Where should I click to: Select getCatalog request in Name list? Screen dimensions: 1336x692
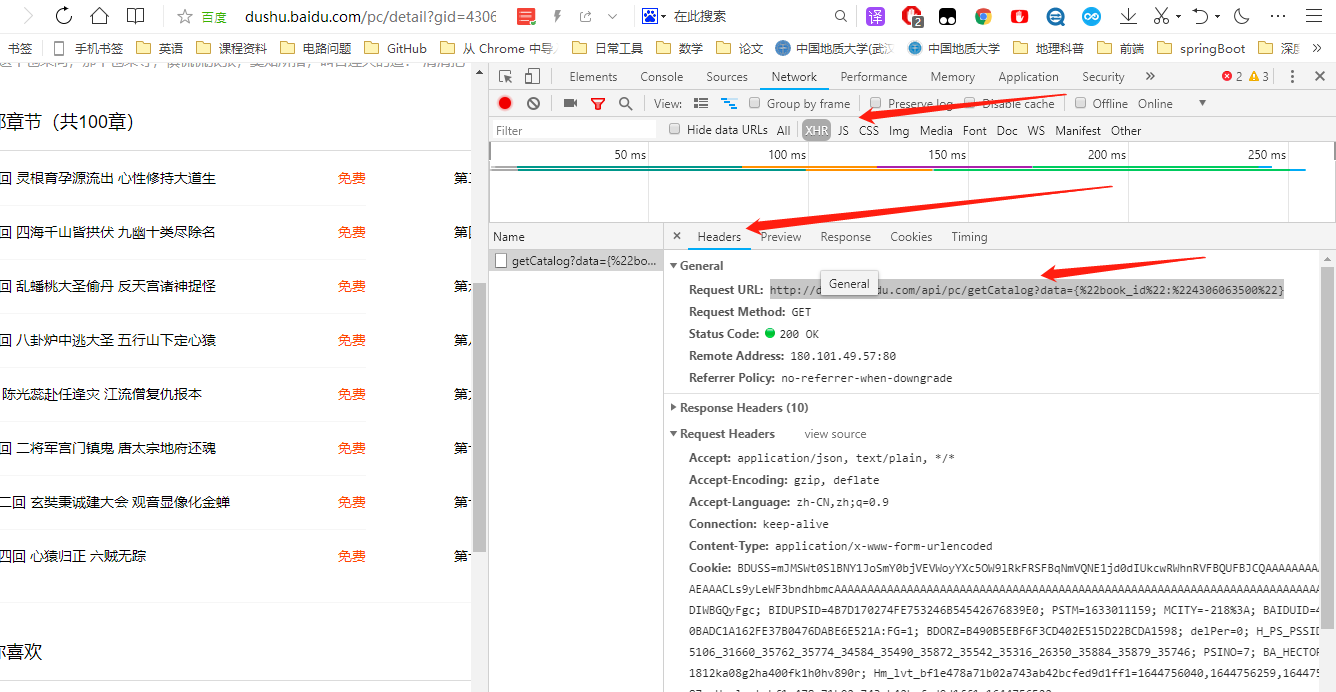tap(576, 261)
